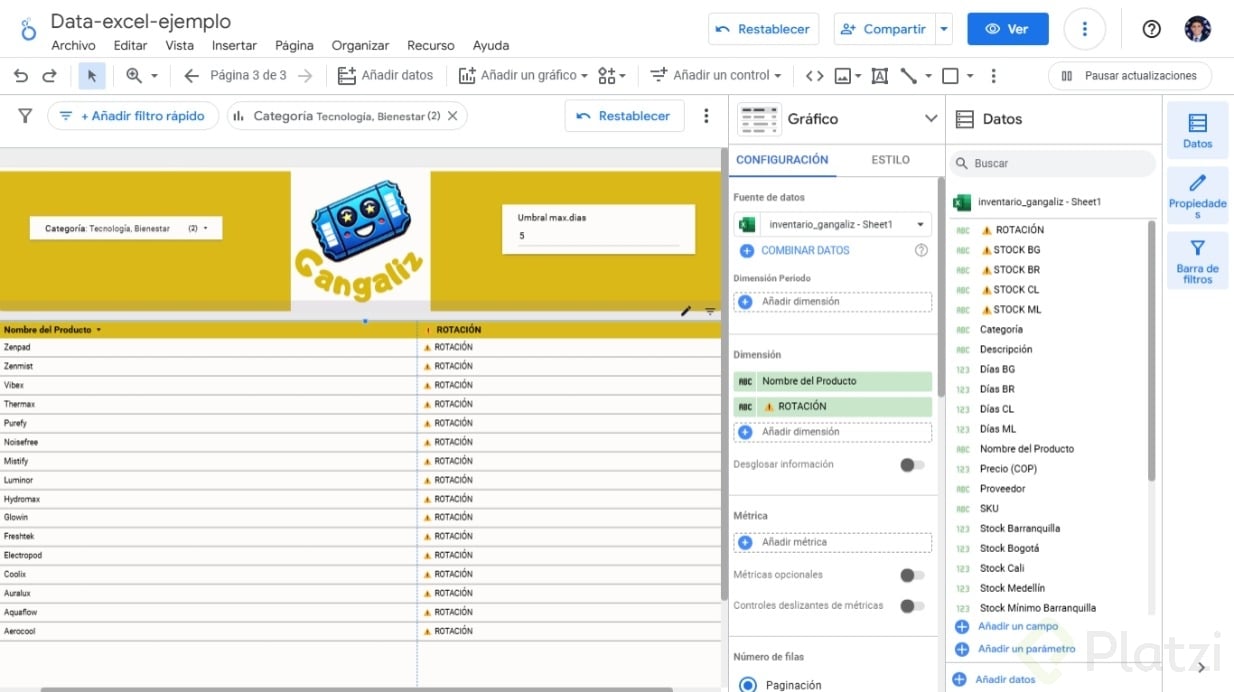The height and width of the screenshot is (692, 1234).
Task: Expand the side panel chevron at bottom right
Action: (1202, 668)
